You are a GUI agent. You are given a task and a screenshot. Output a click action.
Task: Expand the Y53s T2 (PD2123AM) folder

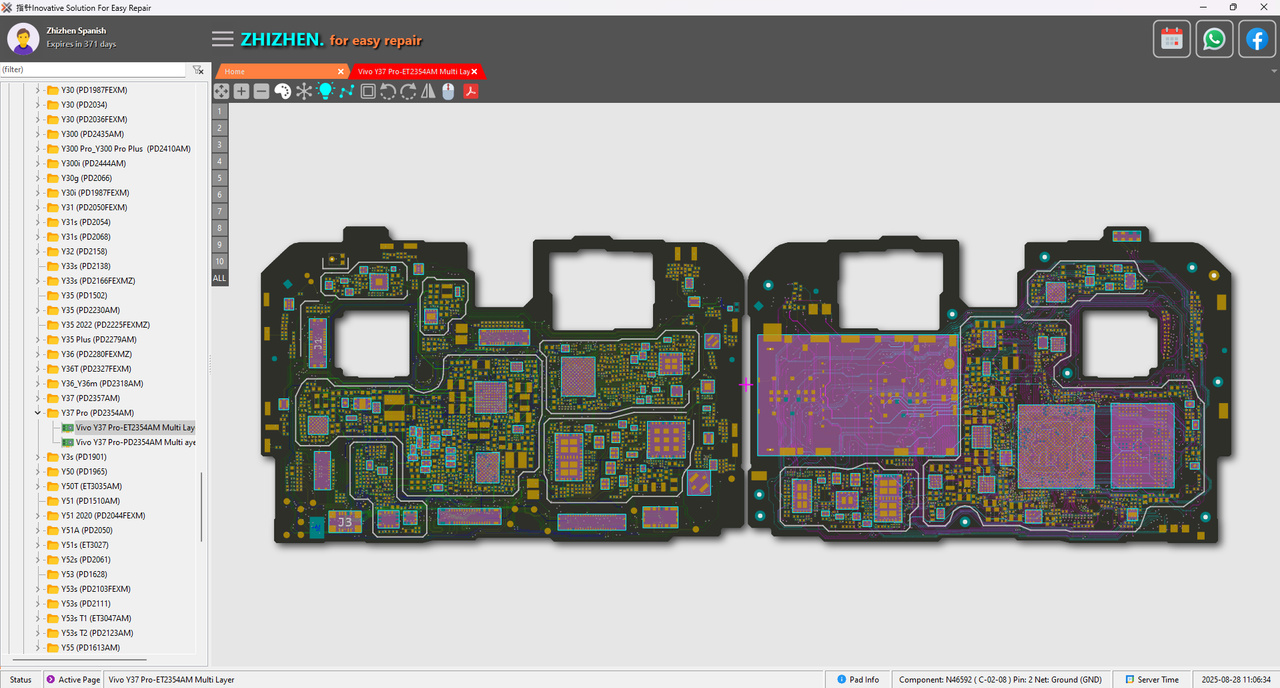[38, 633]
